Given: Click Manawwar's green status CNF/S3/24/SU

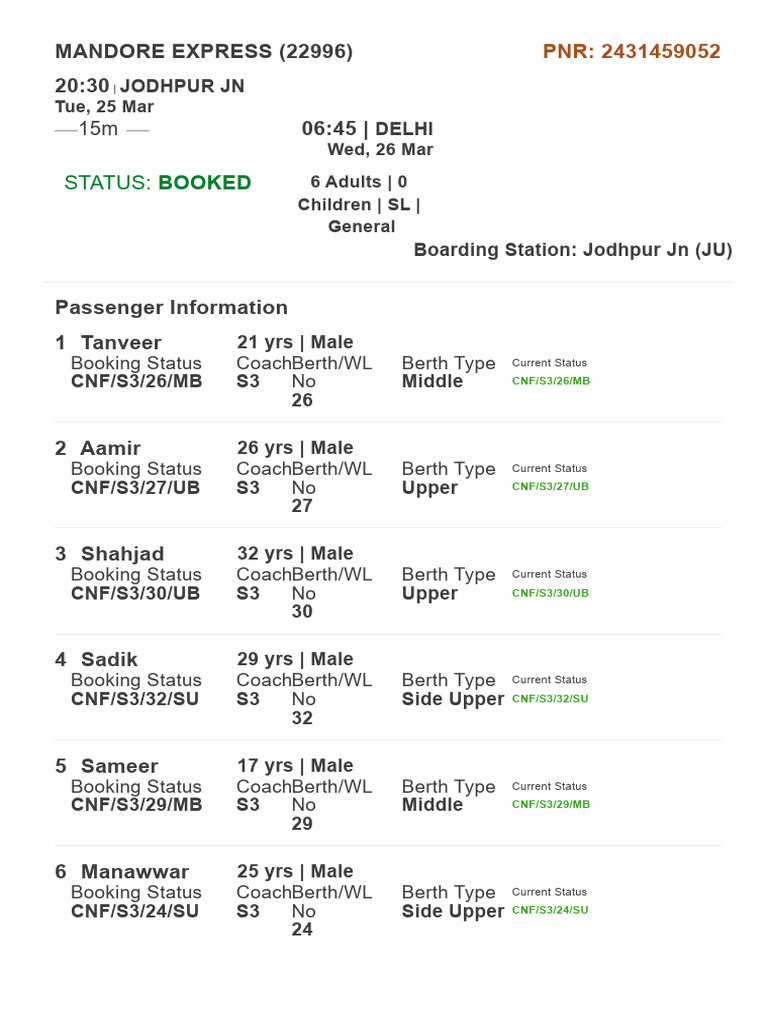Looking at the screenshot, I should click(x=550, y=910).
